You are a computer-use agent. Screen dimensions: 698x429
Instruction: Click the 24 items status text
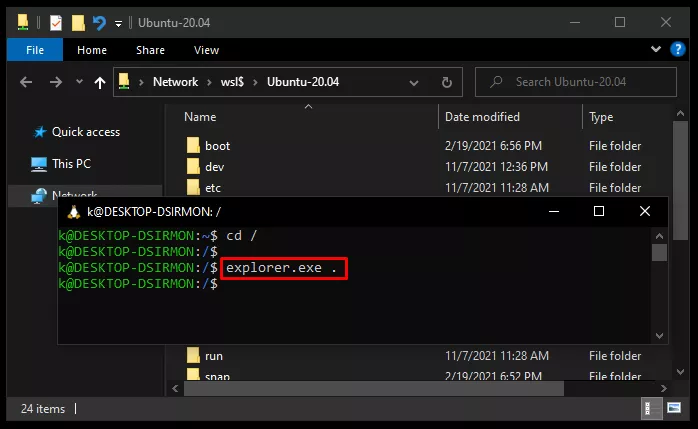coord(43,409)
